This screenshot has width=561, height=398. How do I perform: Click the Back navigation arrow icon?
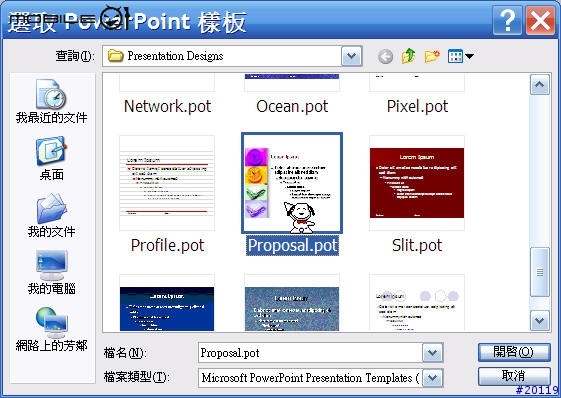click(385, 56)
